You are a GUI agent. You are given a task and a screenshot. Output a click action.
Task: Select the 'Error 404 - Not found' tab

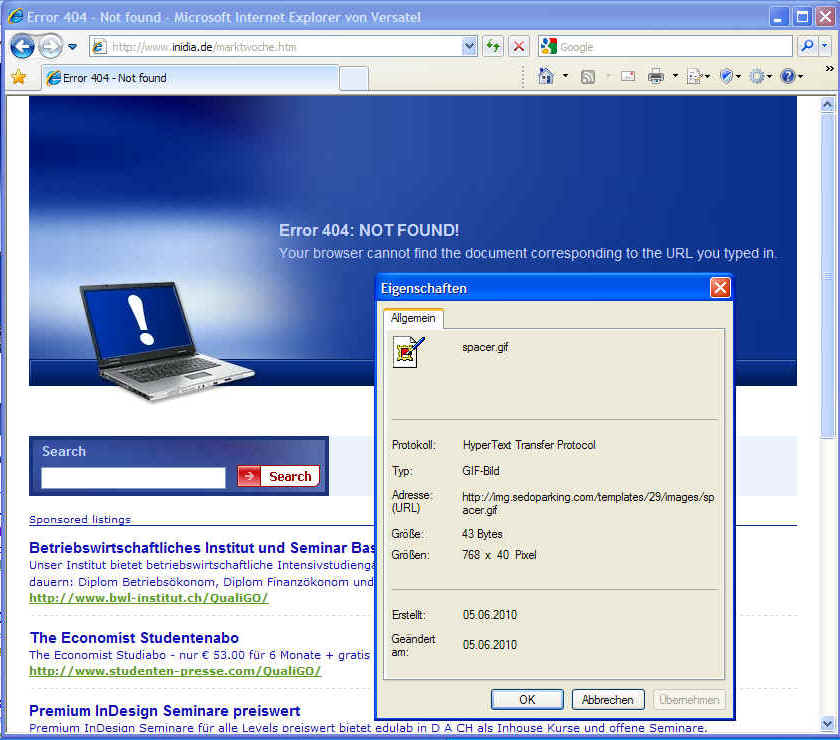pyautogui.click(x=190, y=78)
